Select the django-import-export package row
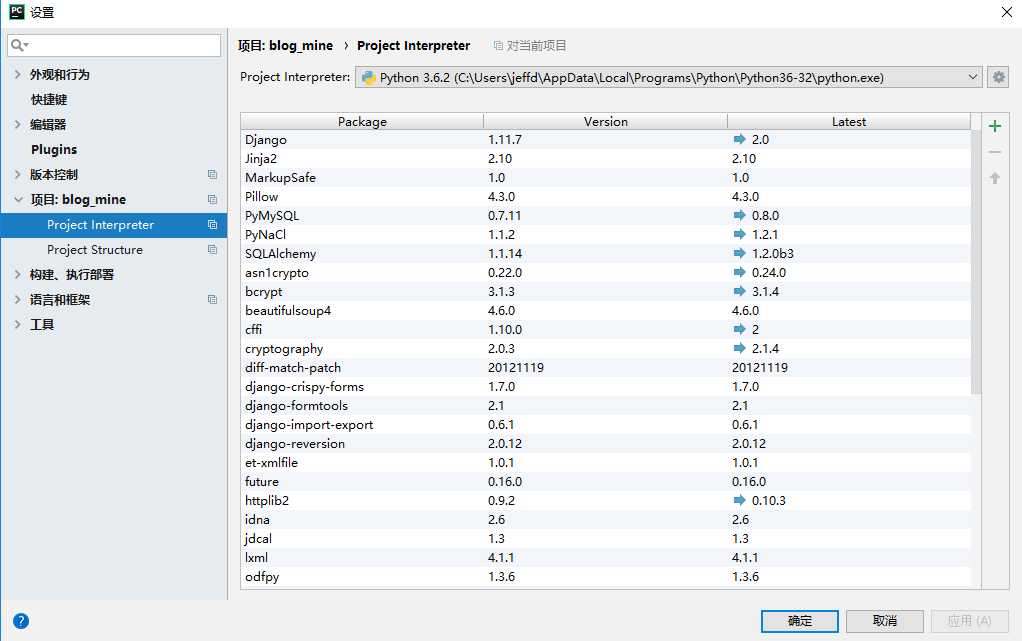 pyautogui.click(x=606, y=425)
